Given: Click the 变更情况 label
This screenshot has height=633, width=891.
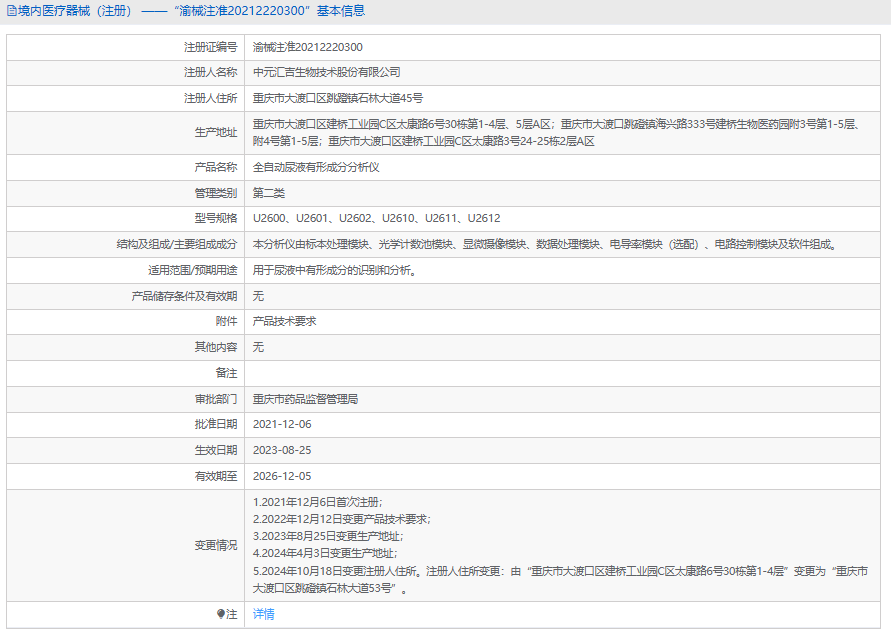Looking at the screenshot, I should [216, 545].
